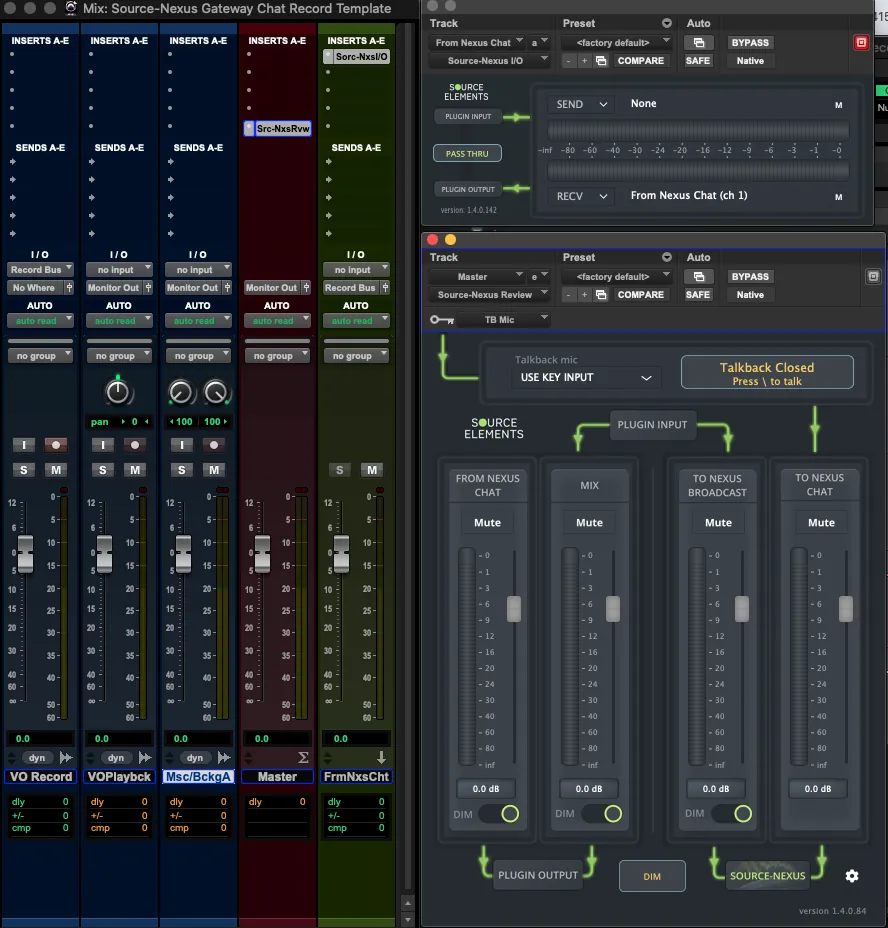Click the Msc/BckgA track name label
888x928 pixels.
pos(198,776)
